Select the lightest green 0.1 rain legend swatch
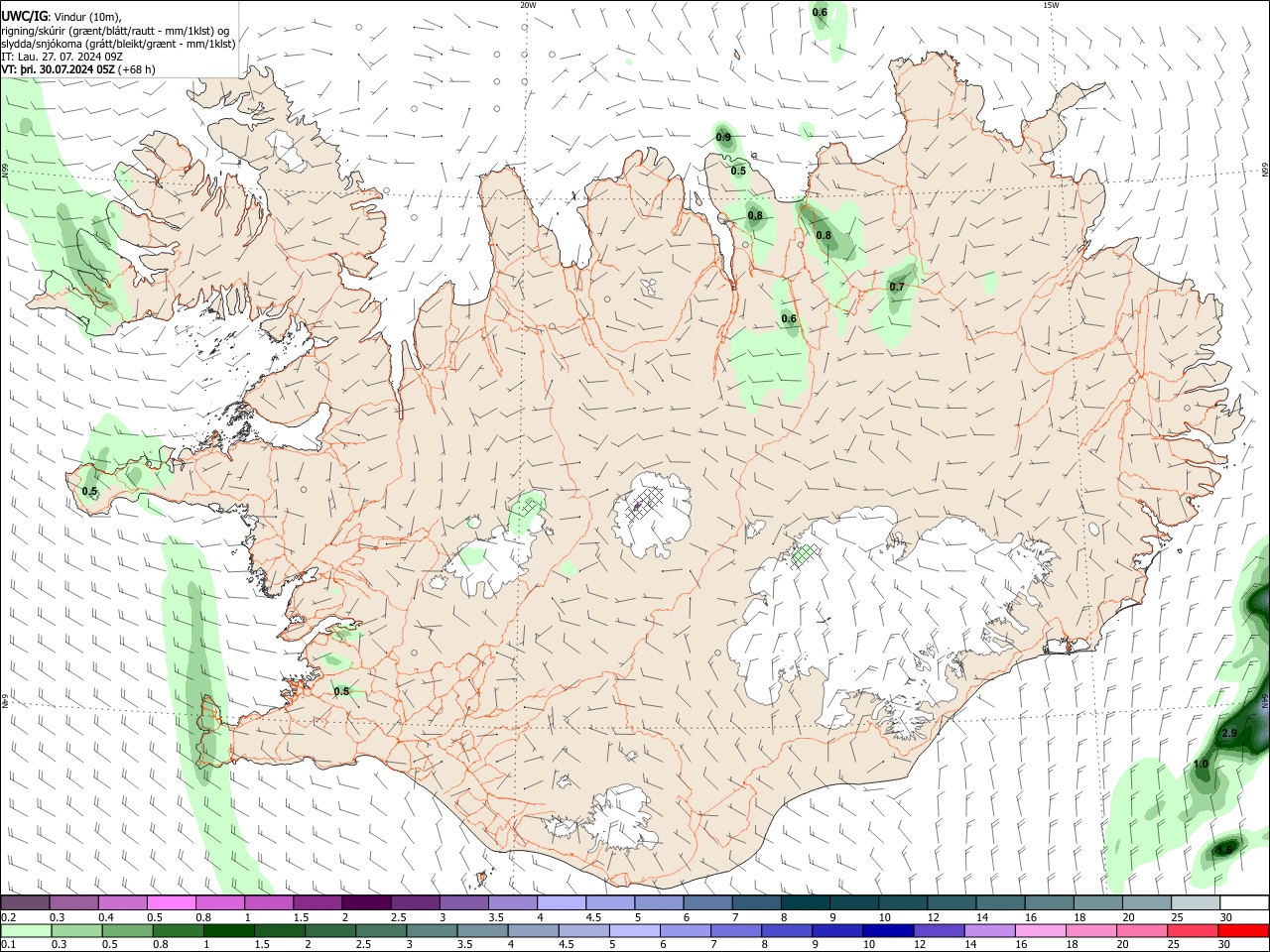 click(25, 930)
